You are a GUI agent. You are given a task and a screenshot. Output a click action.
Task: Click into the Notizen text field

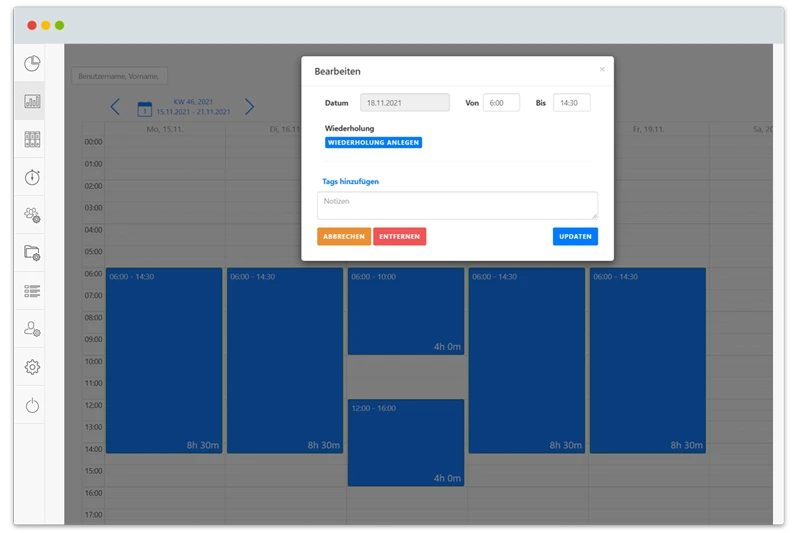(457, 205)
